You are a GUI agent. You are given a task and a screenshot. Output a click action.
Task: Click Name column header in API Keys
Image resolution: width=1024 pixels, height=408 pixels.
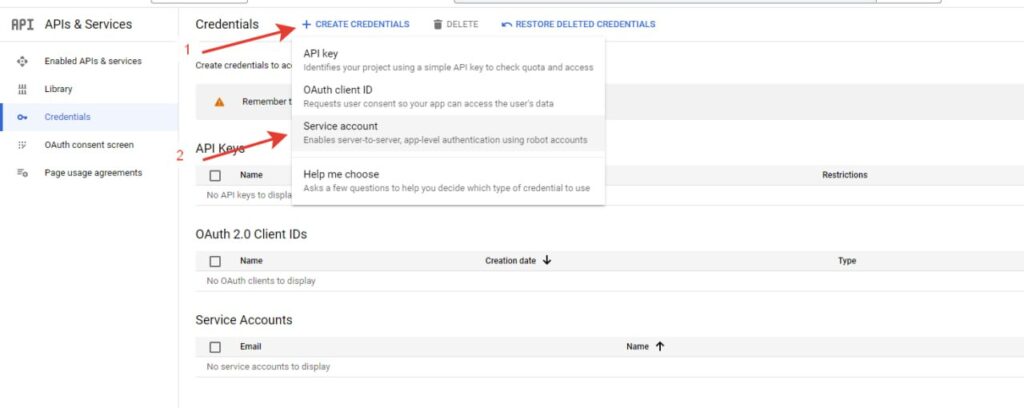tap(251, 175)
